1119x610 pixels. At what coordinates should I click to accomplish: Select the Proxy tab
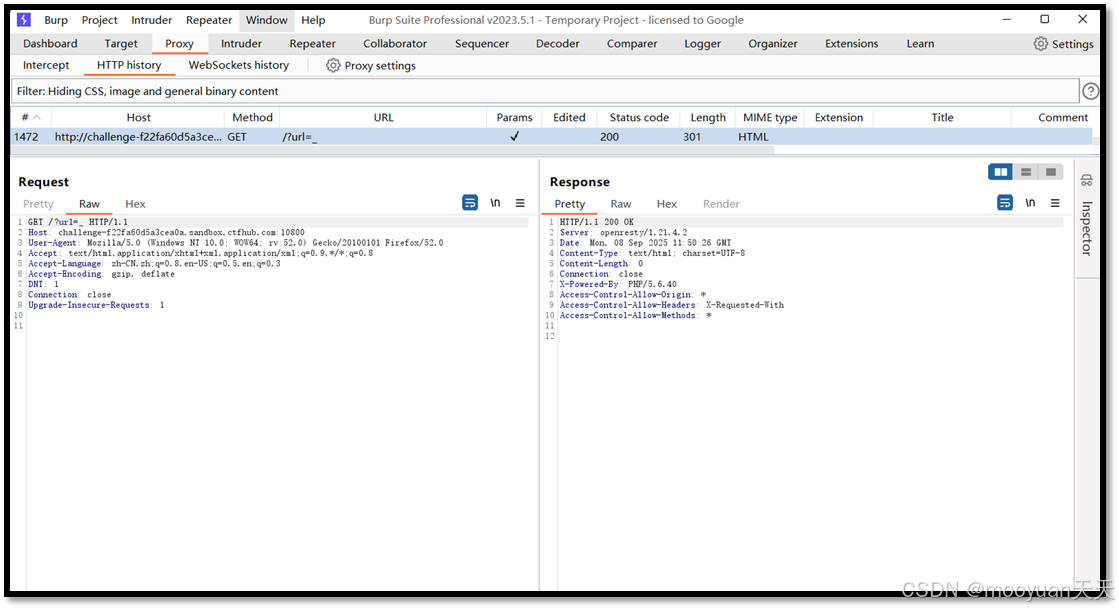pos(179,44)
